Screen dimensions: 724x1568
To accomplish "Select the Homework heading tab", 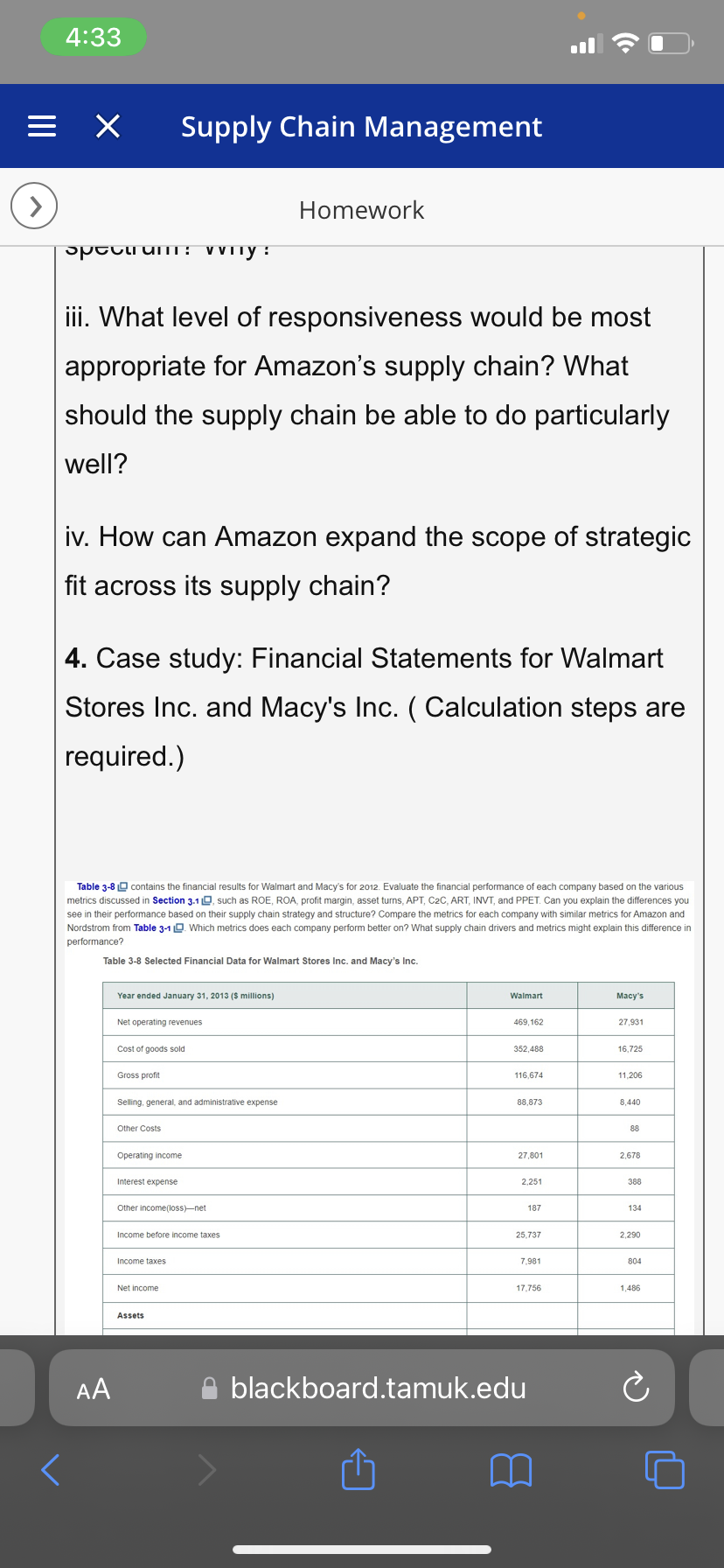I will 361,210.
